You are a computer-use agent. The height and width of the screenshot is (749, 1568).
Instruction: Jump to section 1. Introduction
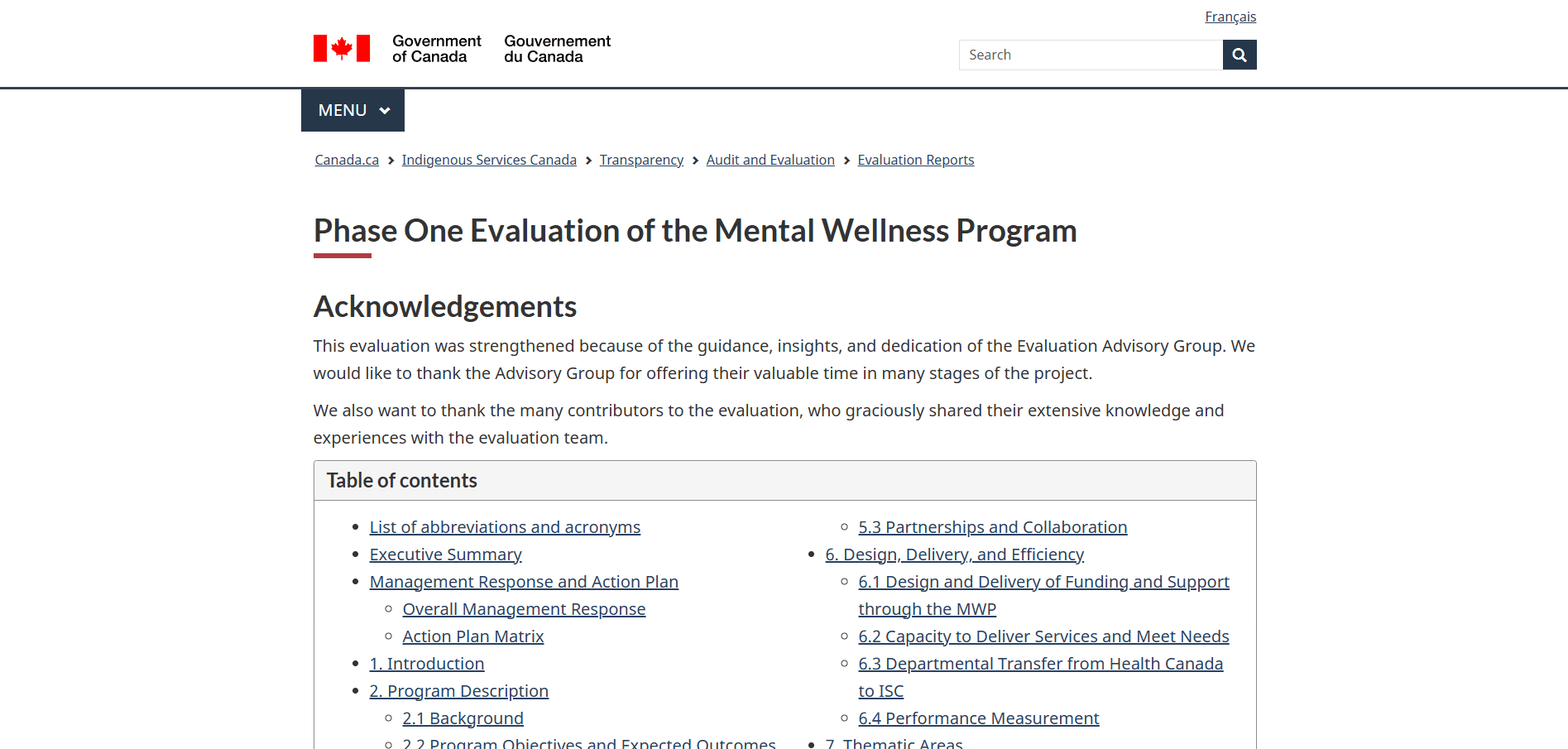point(426,663)
